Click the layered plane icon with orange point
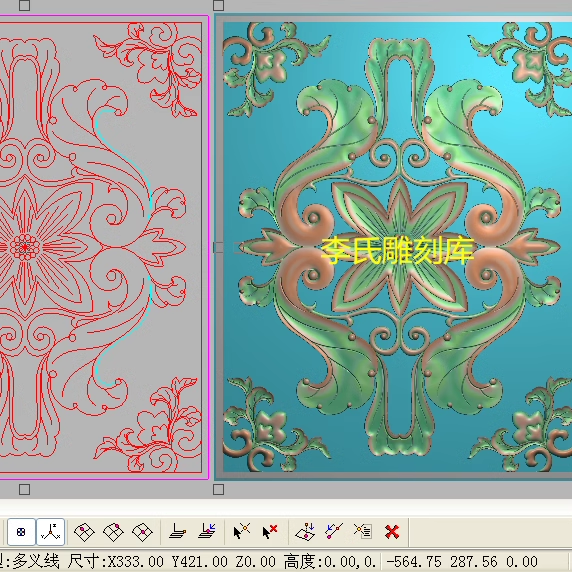 [x=178, y=532]
